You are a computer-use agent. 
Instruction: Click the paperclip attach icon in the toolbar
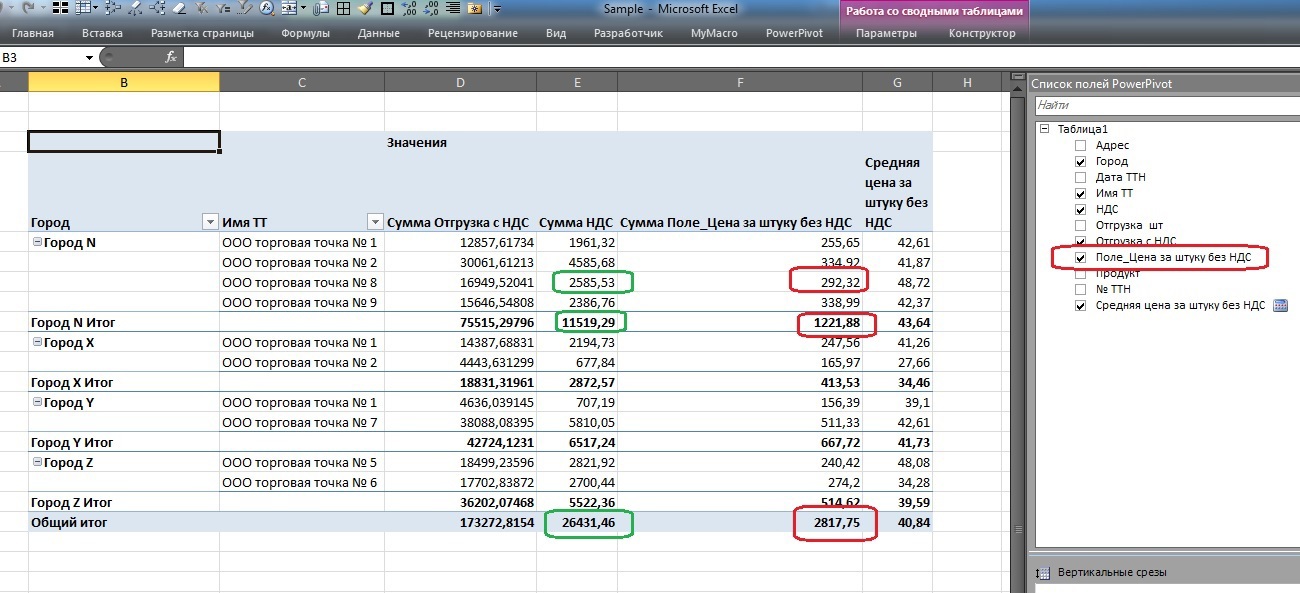tap(320, 8)
